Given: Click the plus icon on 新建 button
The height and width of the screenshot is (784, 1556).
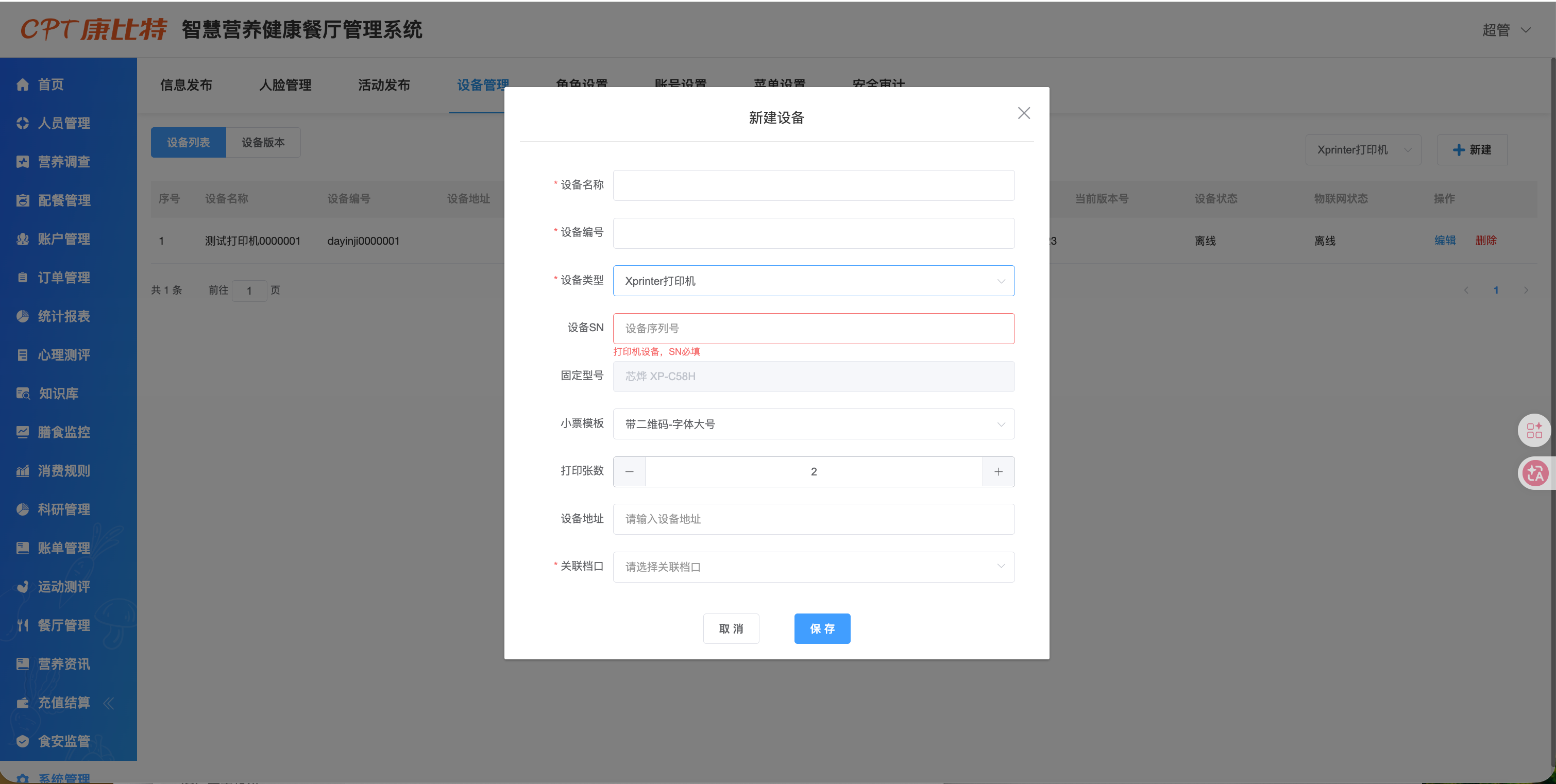Looking at the screenshot, I should point(1459,150).
